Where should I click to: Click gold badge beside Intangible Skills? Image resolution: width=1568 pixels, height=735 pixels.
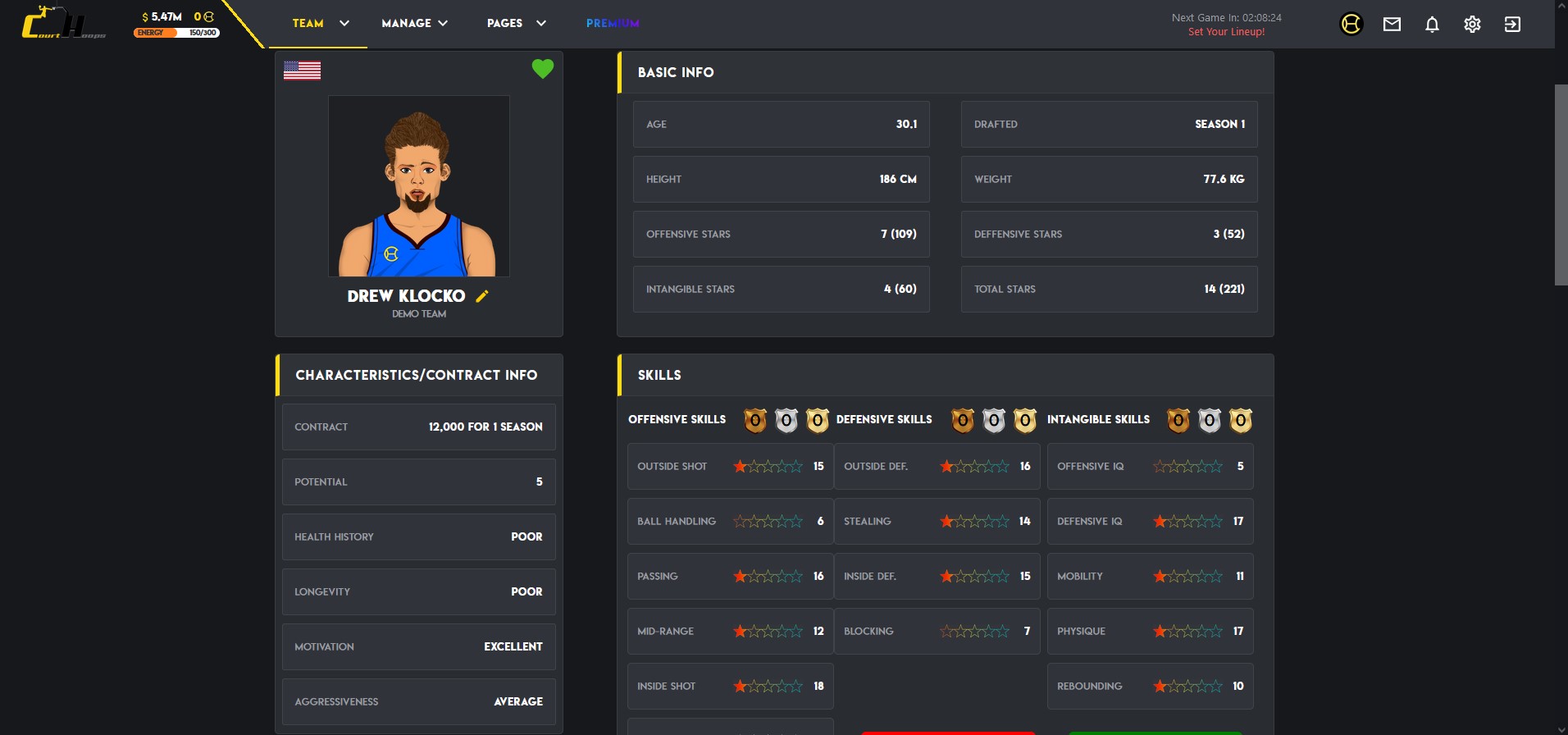coord(1241,420)
